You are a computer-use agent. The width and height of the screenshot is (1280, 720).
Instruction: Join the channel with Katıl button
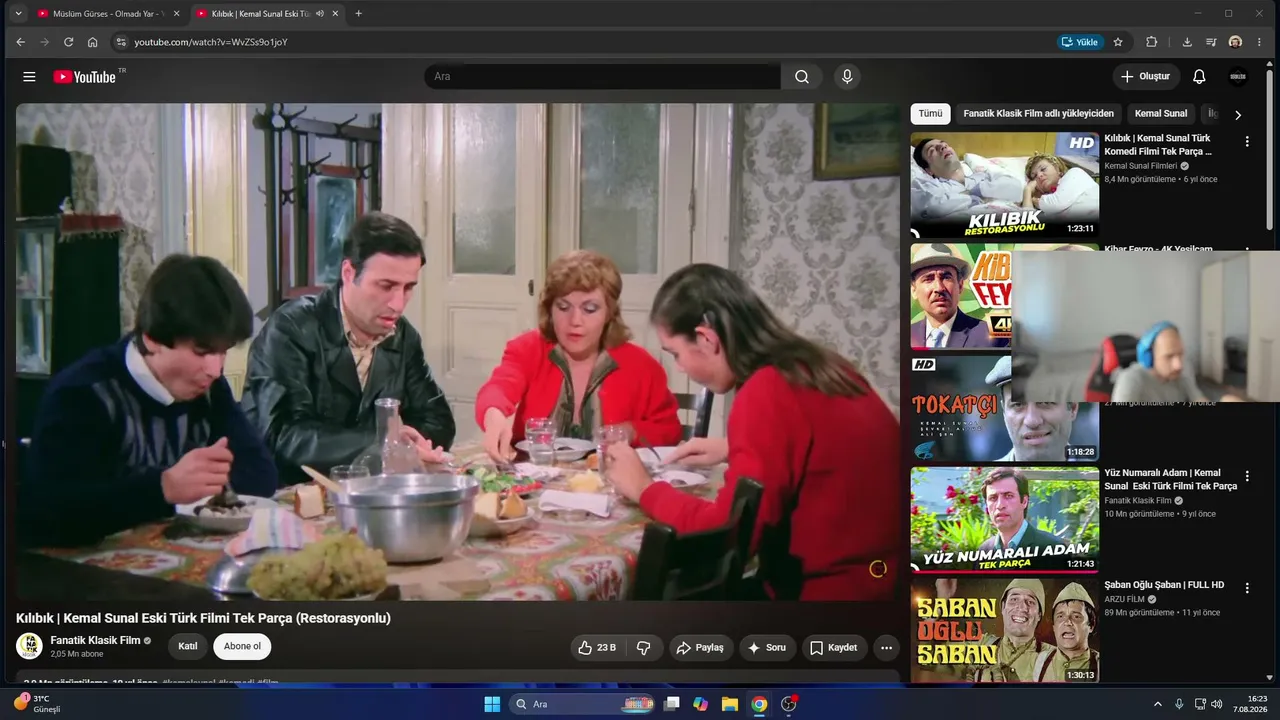click(x=188, y=647)
